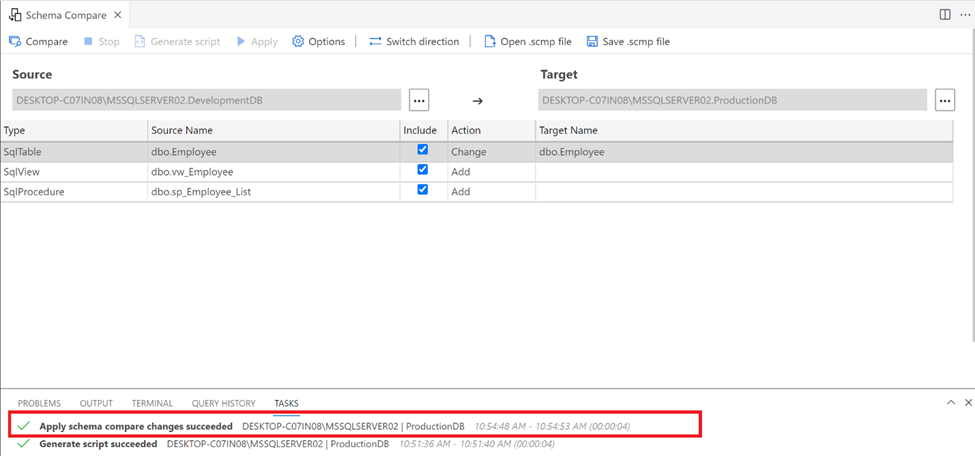975x456 pixels.
Task: Uncheck Include for dbo.Employee table
Action: [422, 150]
